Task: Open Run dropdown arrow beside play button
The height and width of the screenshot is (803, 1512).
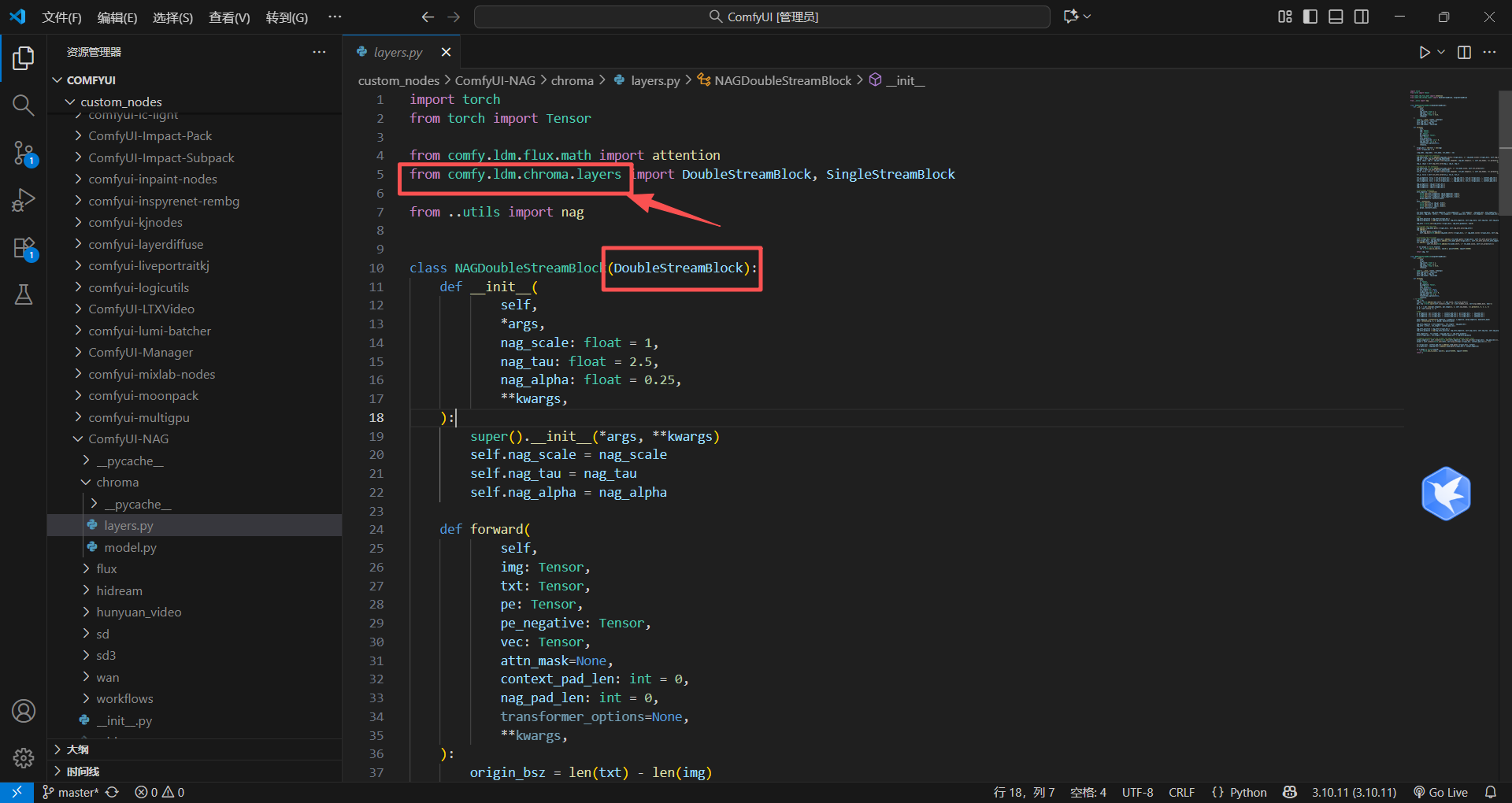Action: tap(1441, 52)
